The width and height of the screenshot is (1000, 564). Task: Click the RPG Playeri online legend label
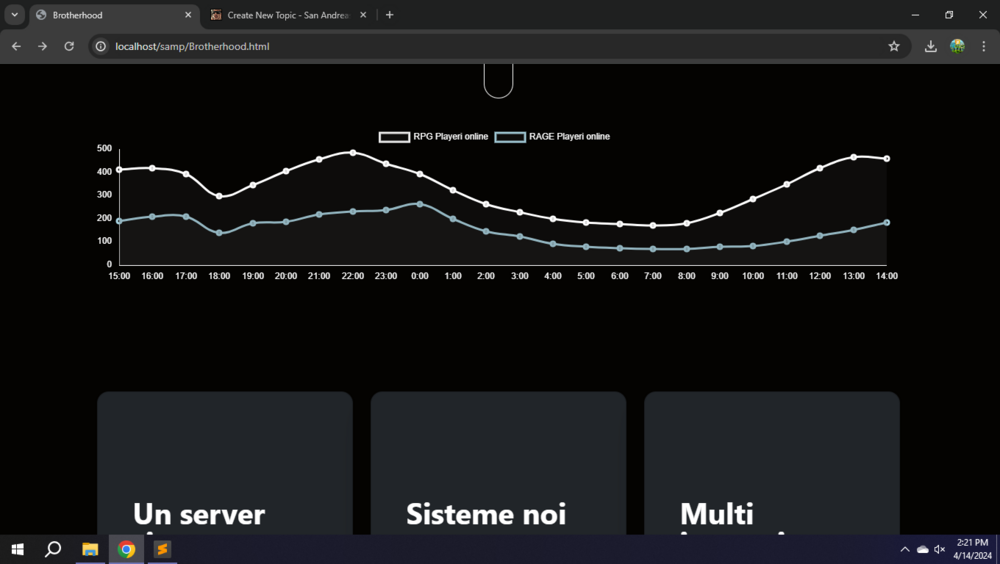[450, 137]
